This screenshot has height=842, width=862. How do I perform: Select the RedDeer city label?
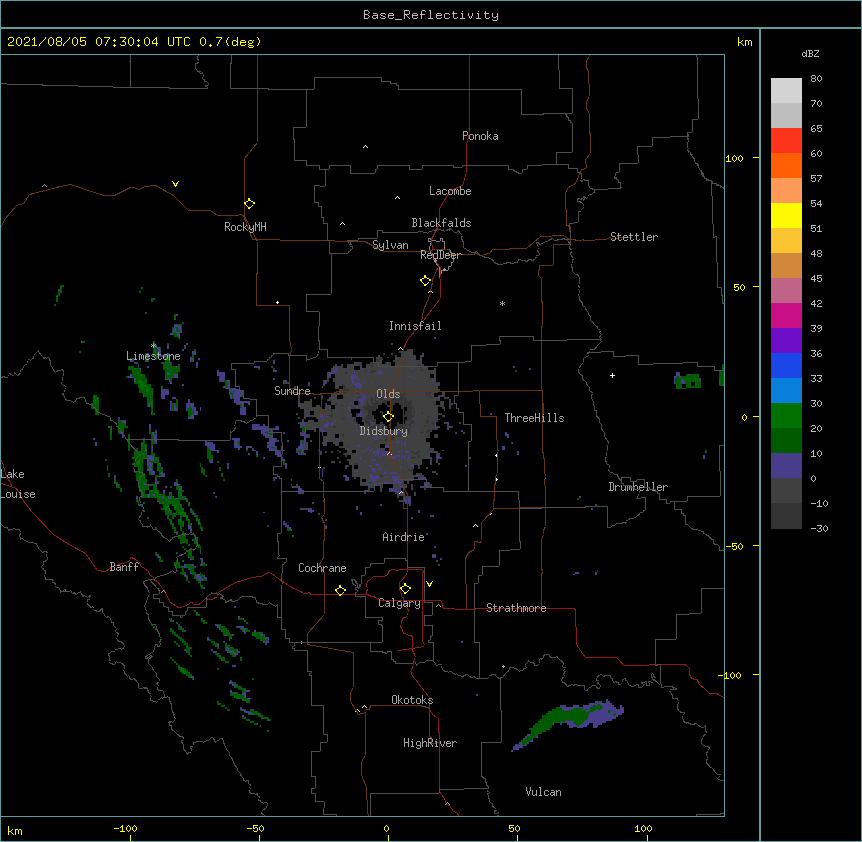point(440,255)
